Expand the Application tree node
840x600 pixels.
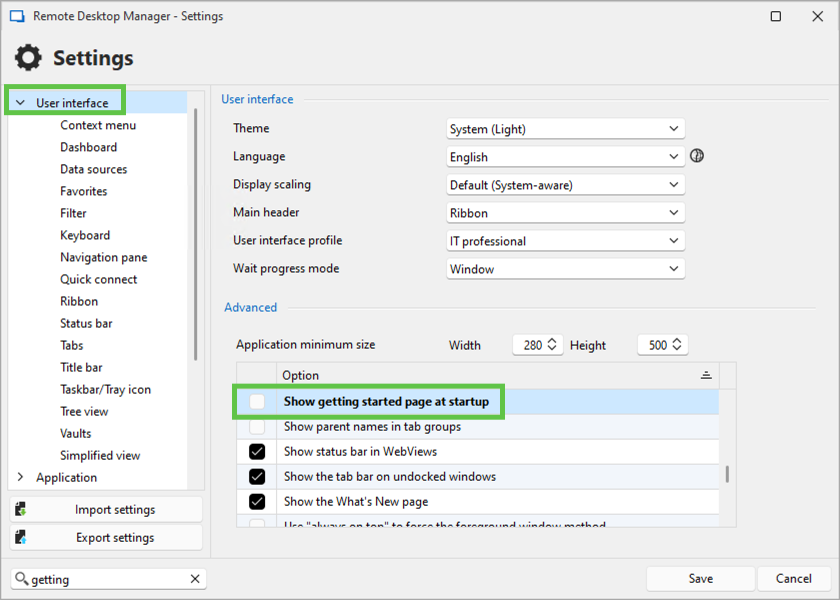coord(20,477)
